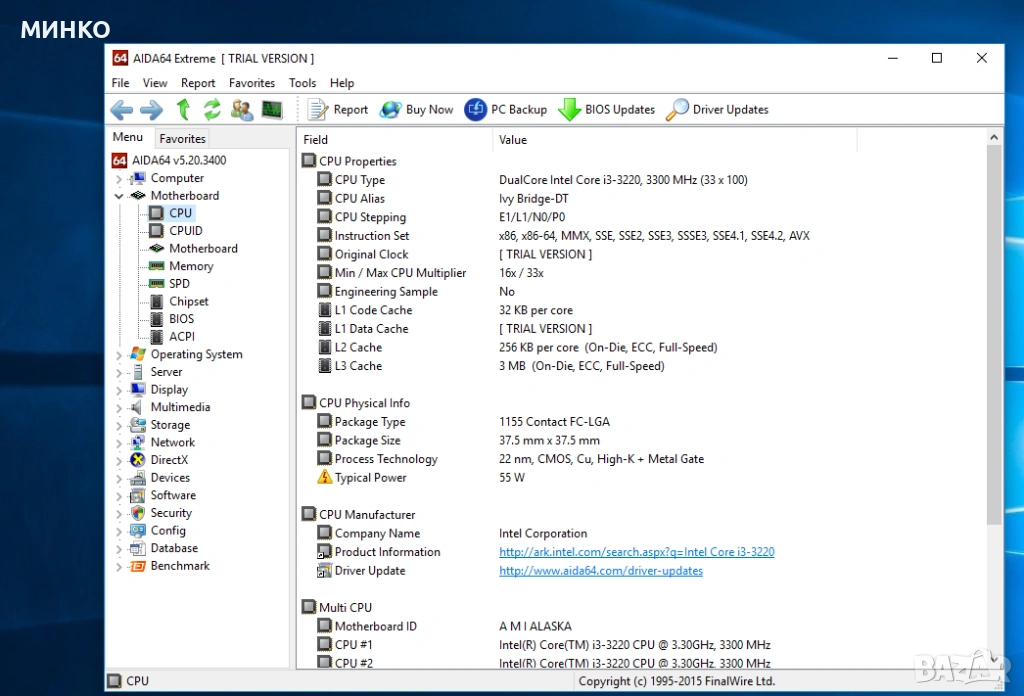Click the Back arrow toolbar icon
The width and height of the screenshot is (1024, 696).
(x=121, y=110)
